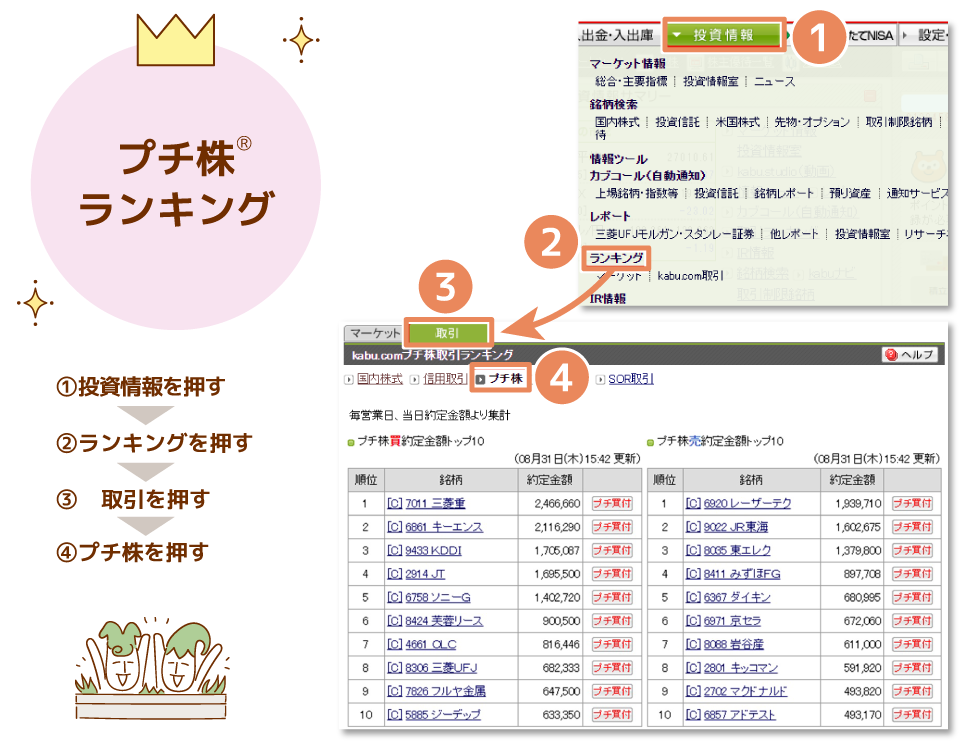
Task: Open 他レポート under レポート
Action: click(794, 234)
